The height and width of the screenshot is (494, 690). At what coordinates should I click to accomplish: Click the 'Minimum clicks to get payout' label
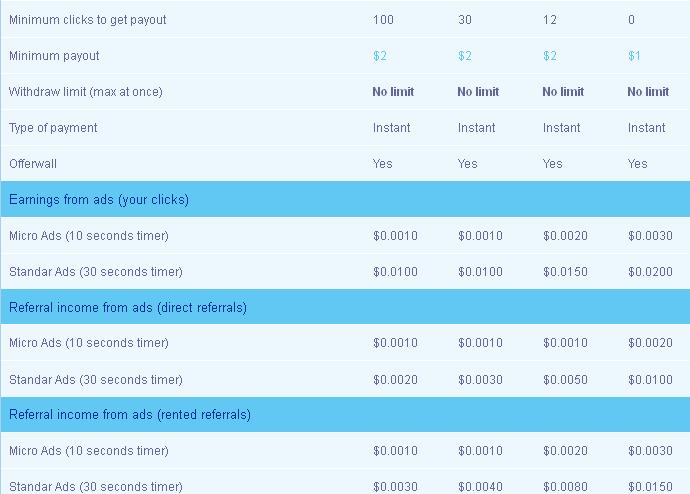(88, 20)
